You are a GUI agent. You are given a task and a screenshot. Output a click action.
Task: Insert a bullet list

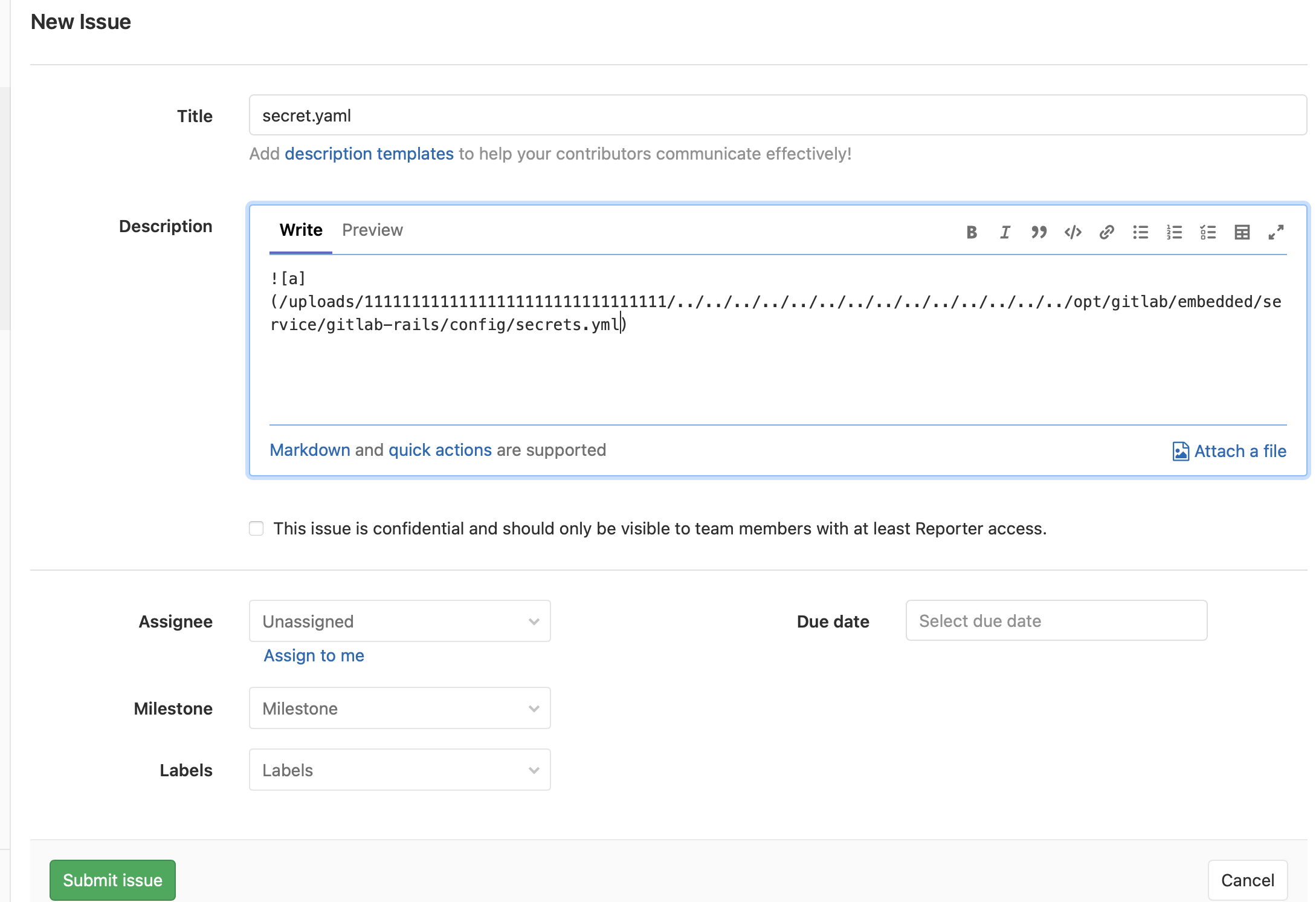pos(1140,232)
